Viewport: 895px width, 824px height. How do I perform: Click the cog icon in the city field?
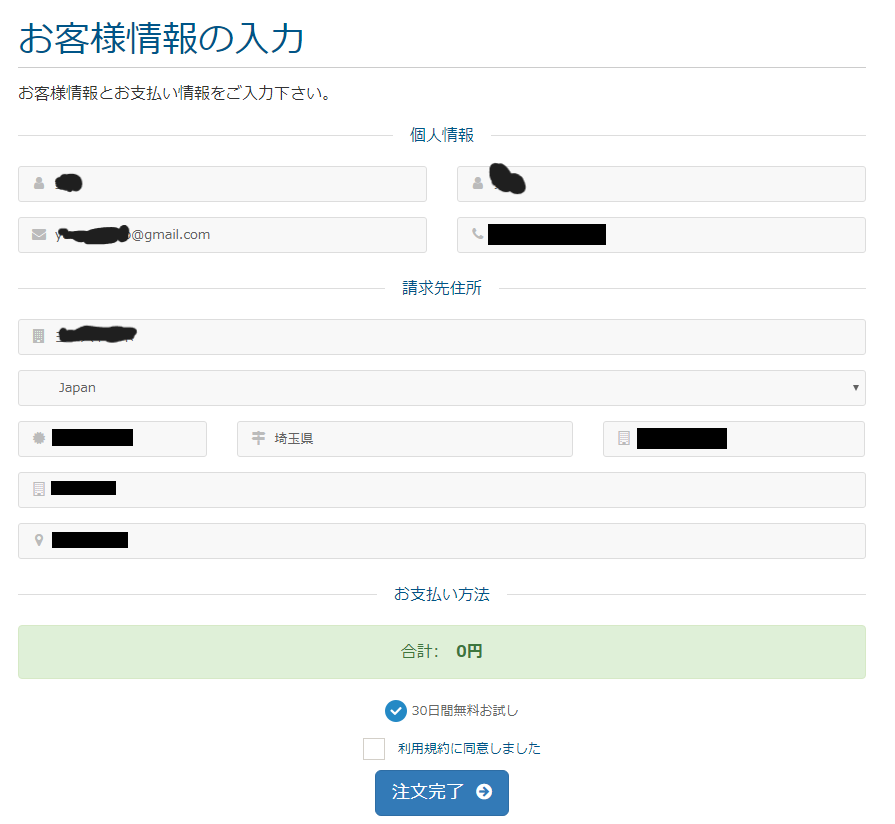pyautogui.click(x=39, y=439)
